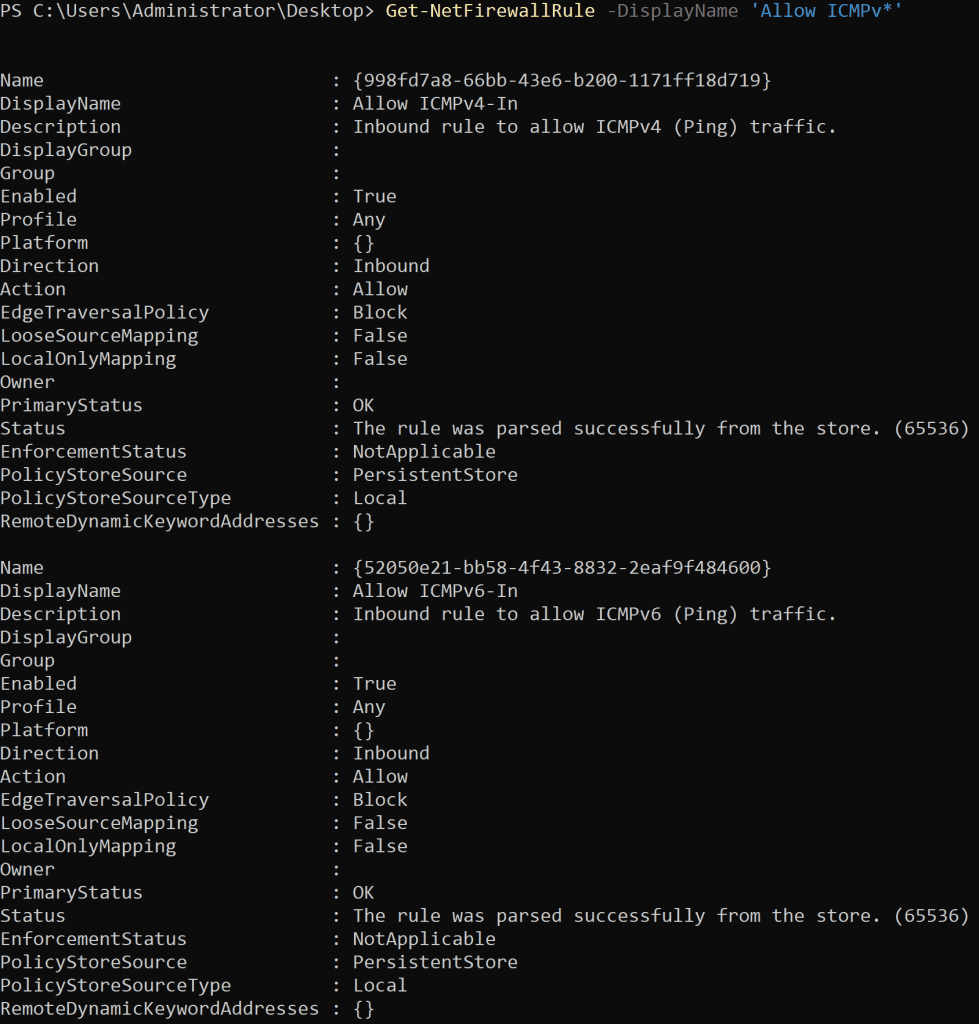Click the PS prompt path text
The height and width of the screenshot is (1024, 979).
pos(187,11)
